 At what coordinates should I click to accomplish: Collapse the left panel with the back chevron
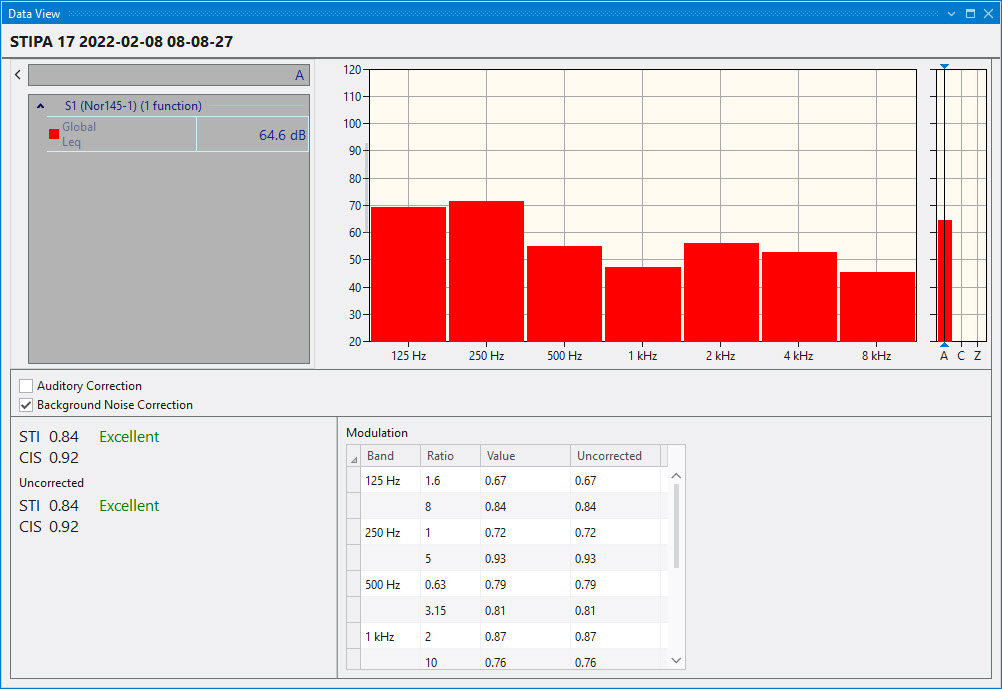17,75
